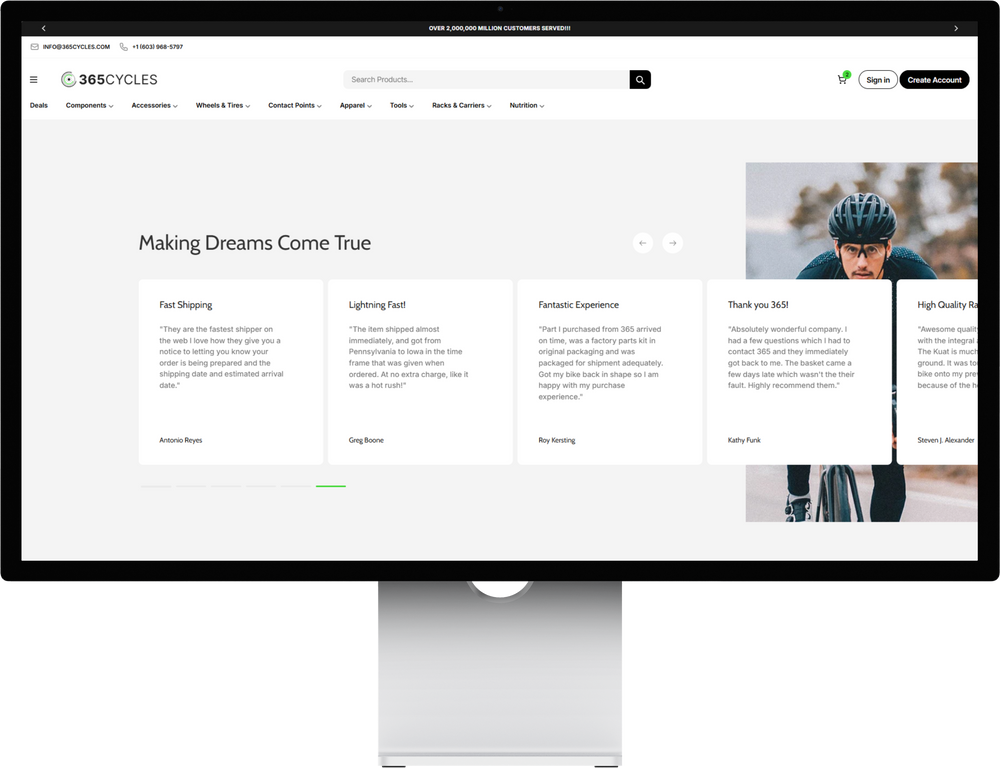Click the previous testimonial arrow
Screen dimensions: 1000x768
tap(643, 243)
